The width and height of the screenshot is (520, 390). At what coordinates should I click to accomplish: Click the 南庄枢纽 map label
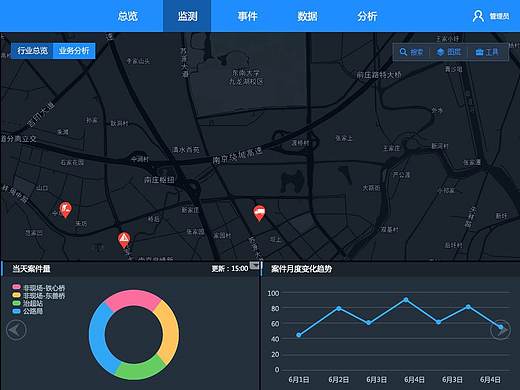point(159,180)
